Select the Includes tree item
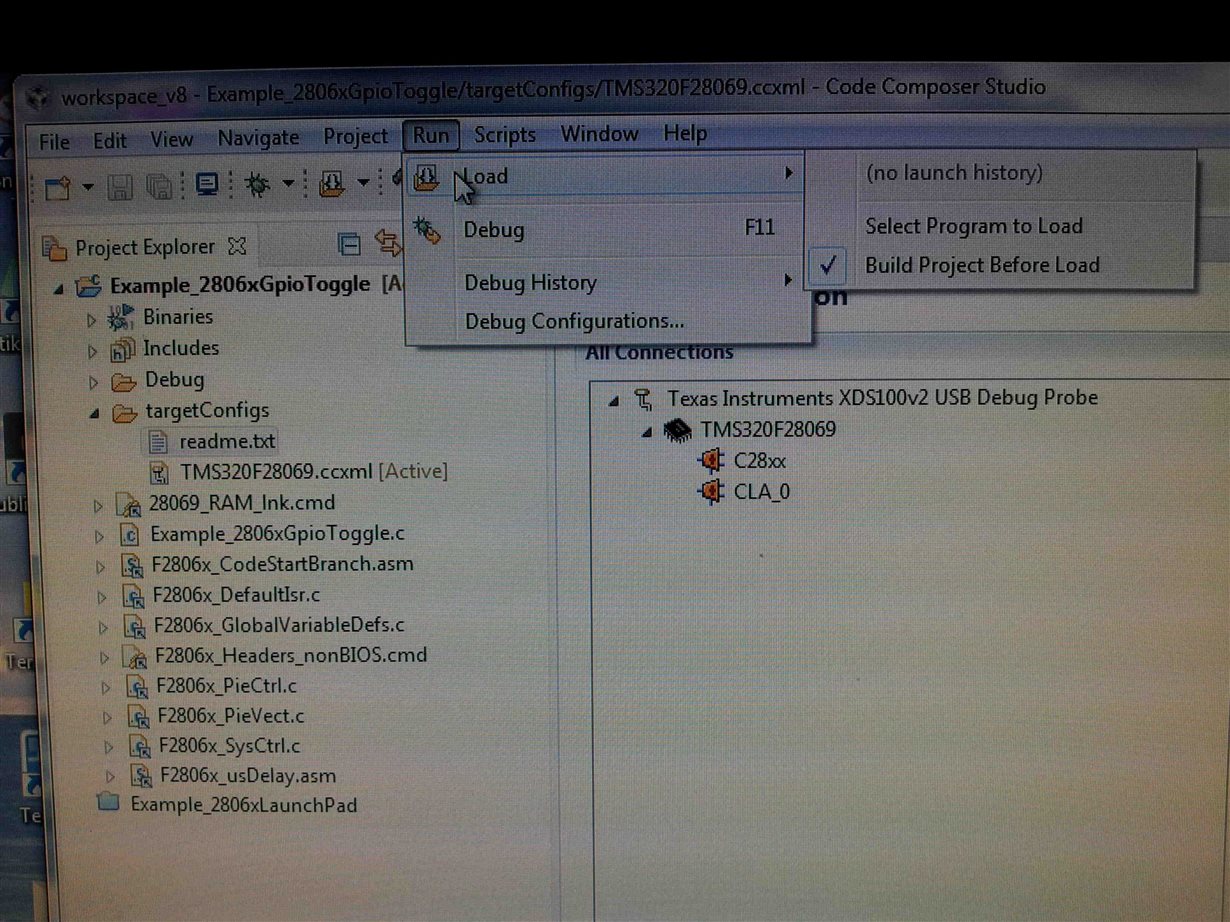 180,349
